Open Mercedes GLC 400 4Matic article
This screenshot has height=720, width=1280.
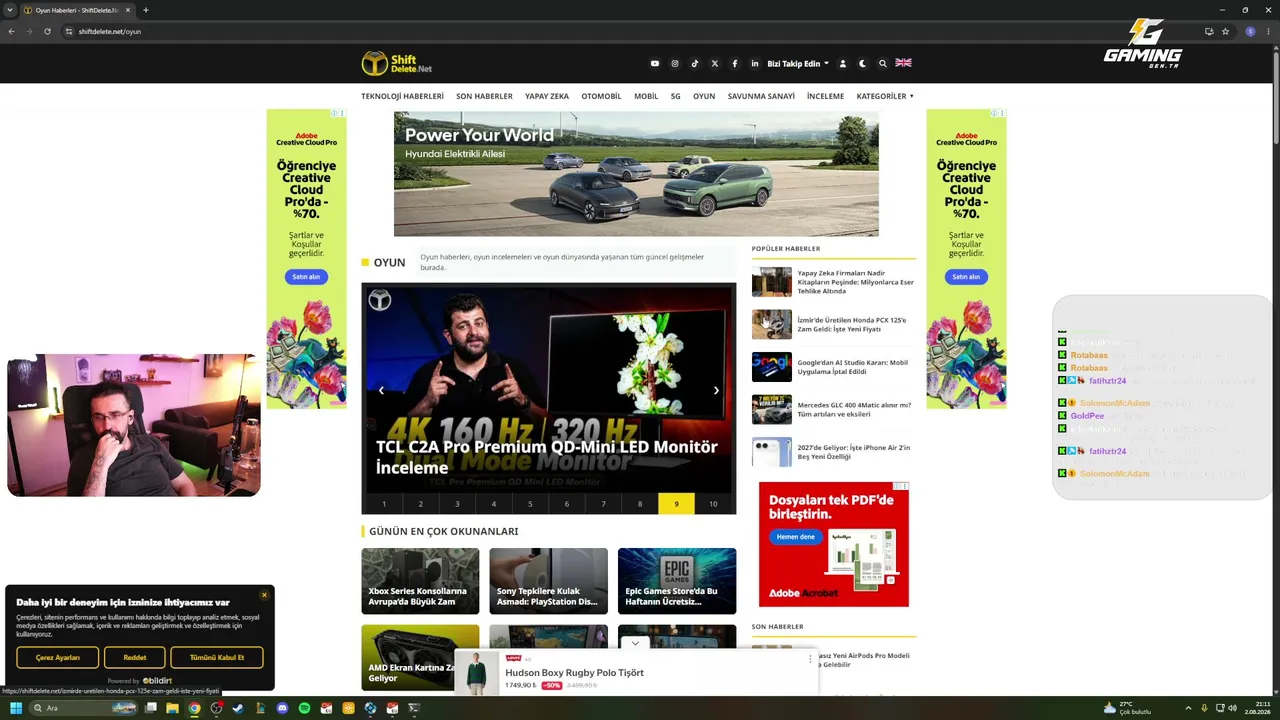pyautogui.click(x=854, y=410)
